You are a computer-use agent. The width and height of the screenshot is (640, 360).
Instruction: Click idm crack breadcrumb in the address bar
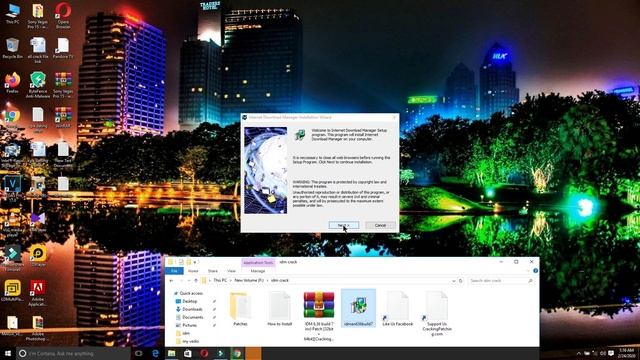click(280, 281)
